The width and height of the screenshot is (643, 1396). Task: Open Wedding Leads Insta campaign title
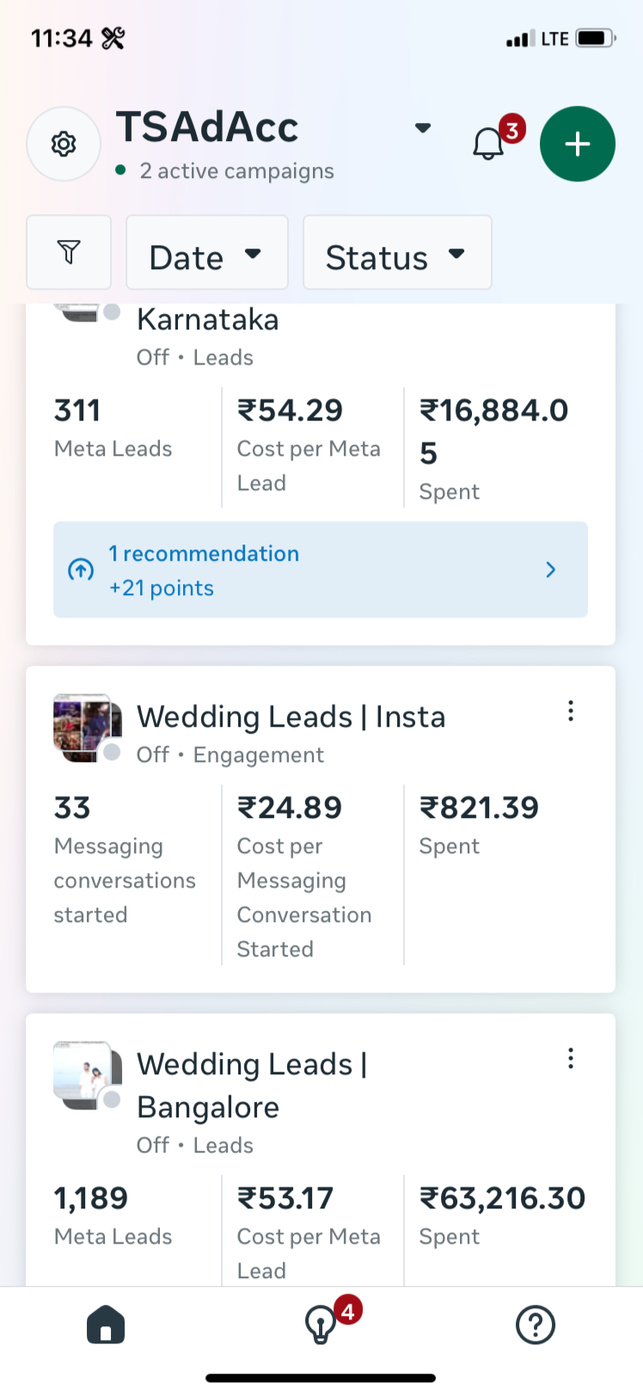(x=290, y=717)
